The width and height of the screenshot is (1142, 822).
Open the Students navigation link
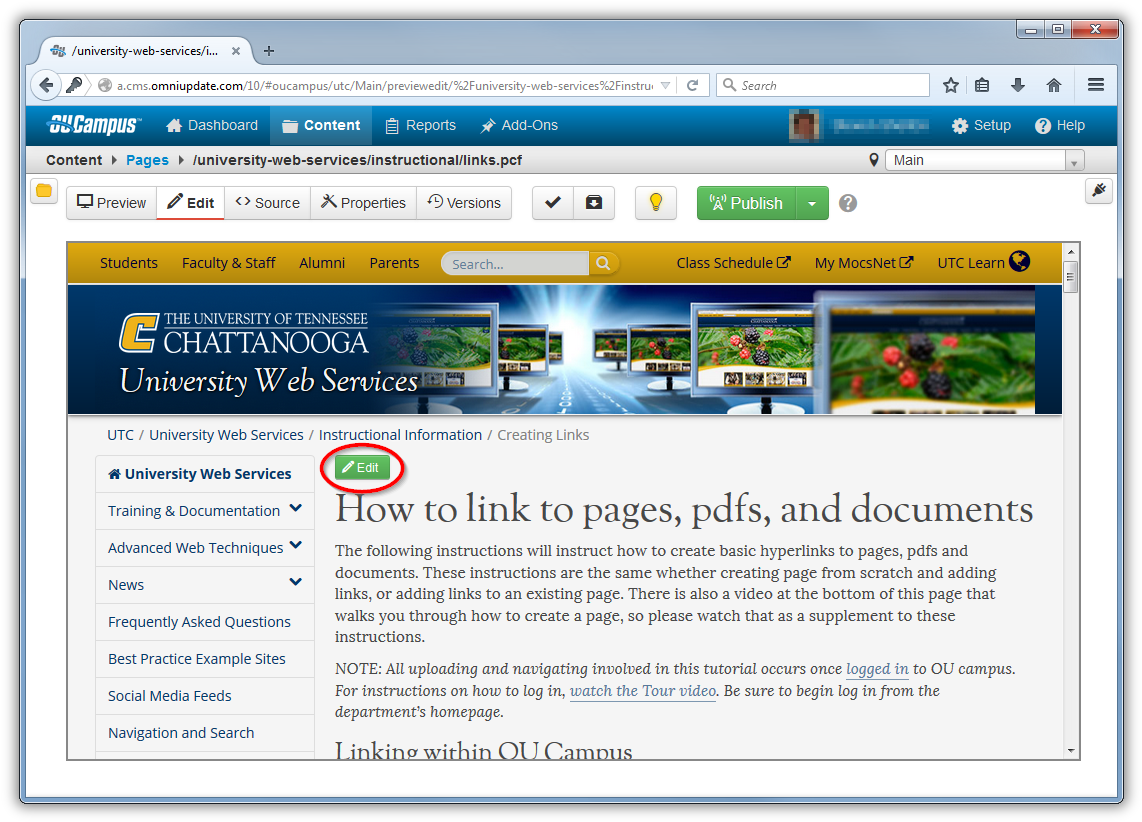click(129, 263)
